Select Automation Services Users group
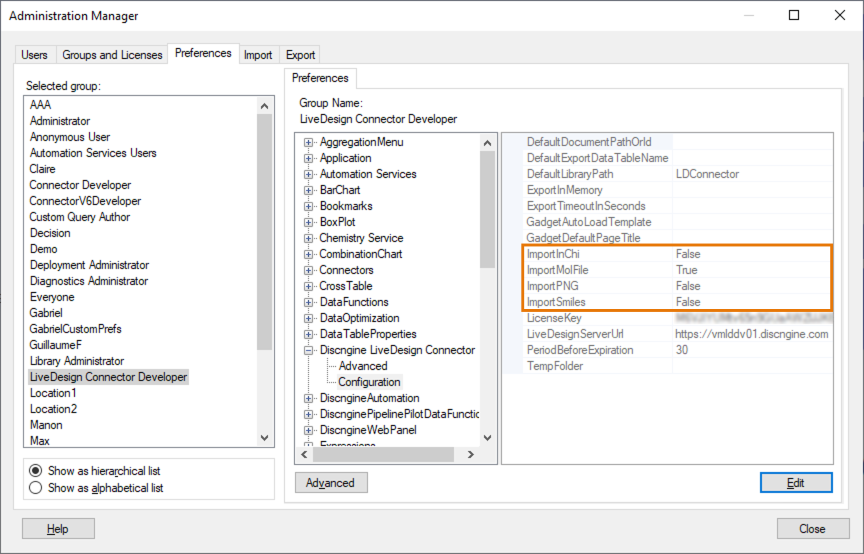The image size is (864, 554). pyautogui.click(x=93, y=153)
